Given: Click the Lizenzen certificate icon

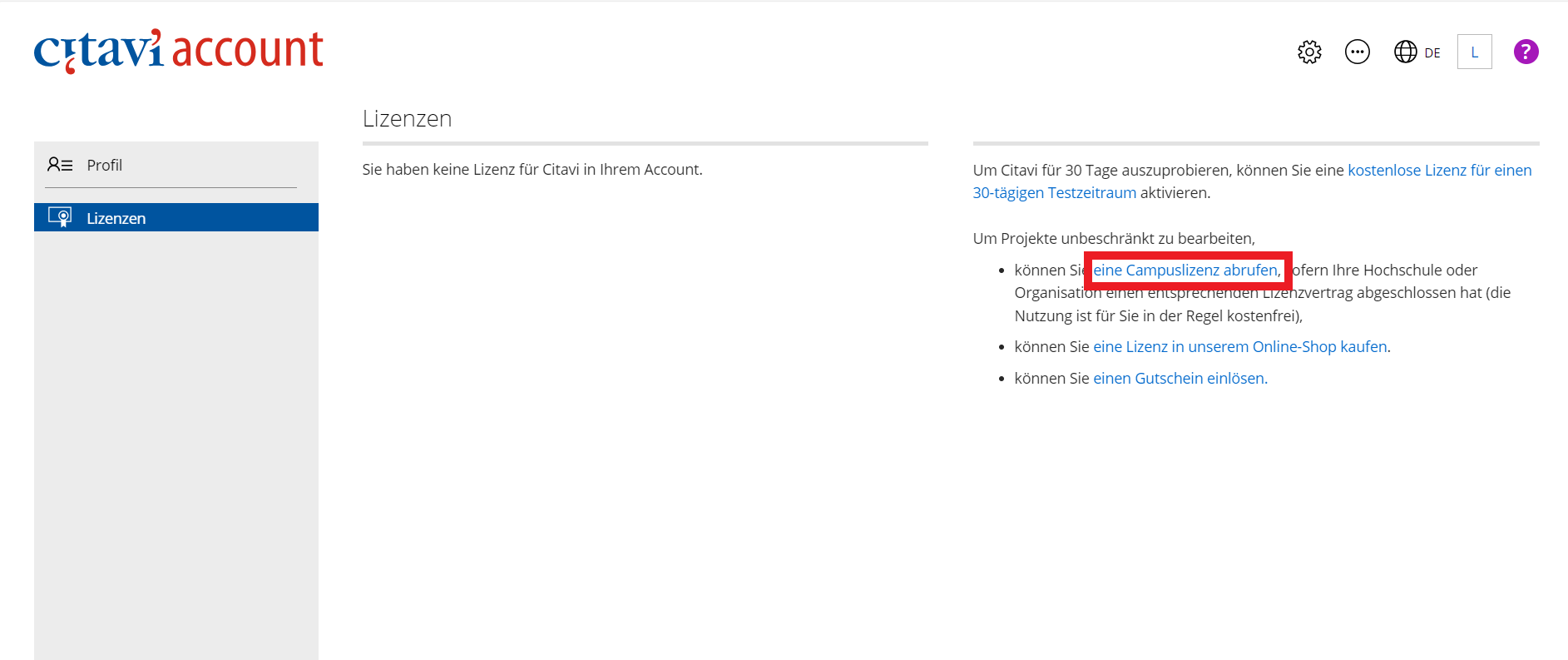Looking at the screenshot, I should point(60,217).
